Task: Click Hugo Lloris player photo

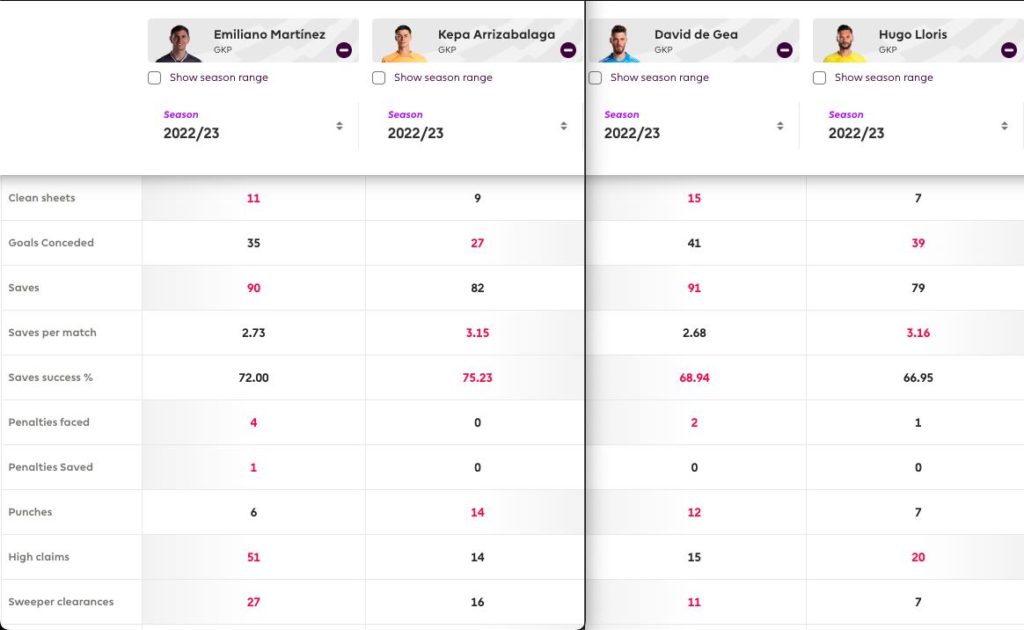Action: pyautogui.click(x=844, y=43)
